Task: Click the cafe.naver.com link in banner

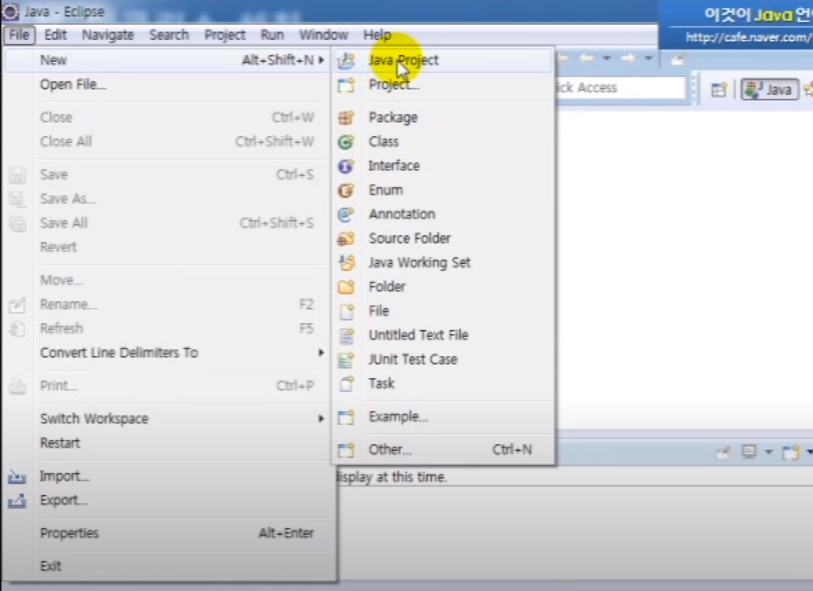Action: [749, 37]
